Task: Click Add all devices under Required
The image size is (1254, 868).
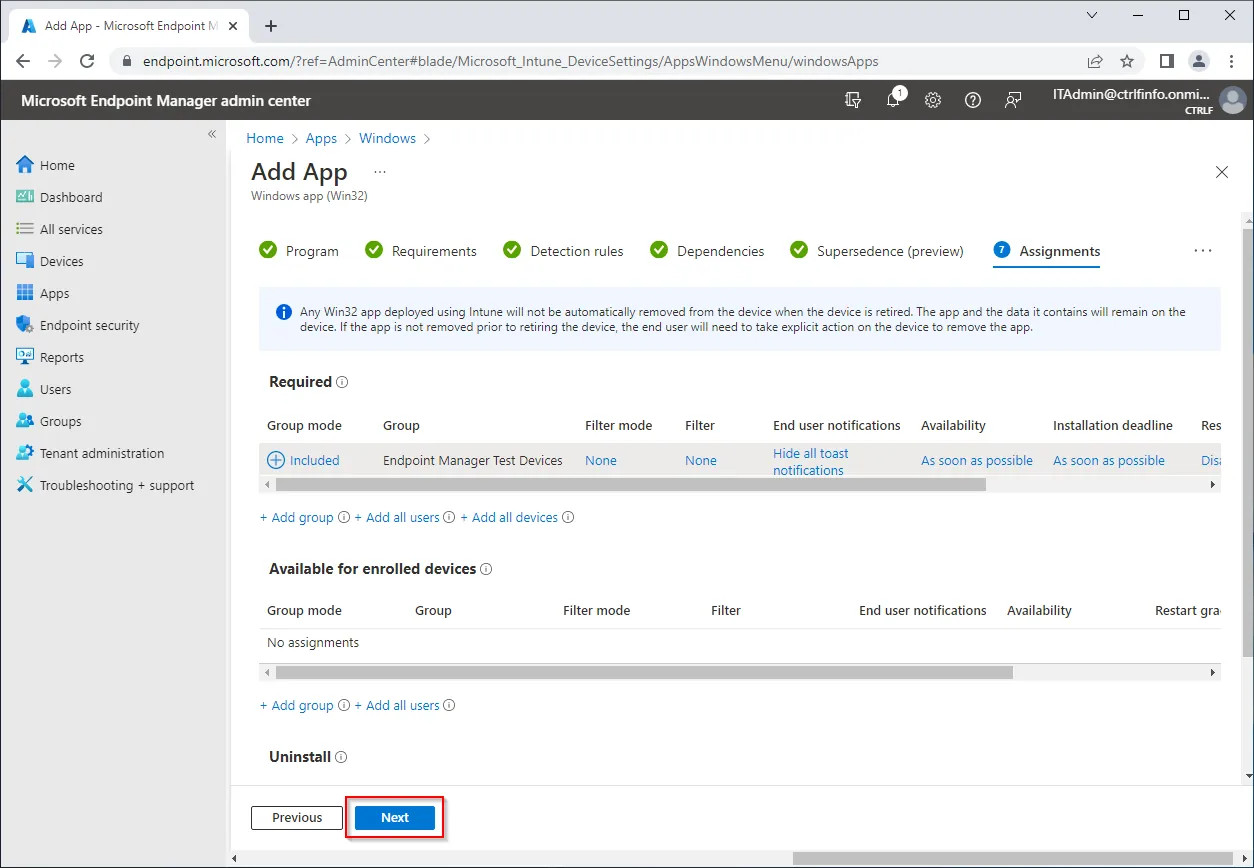Action: [509, 517]
